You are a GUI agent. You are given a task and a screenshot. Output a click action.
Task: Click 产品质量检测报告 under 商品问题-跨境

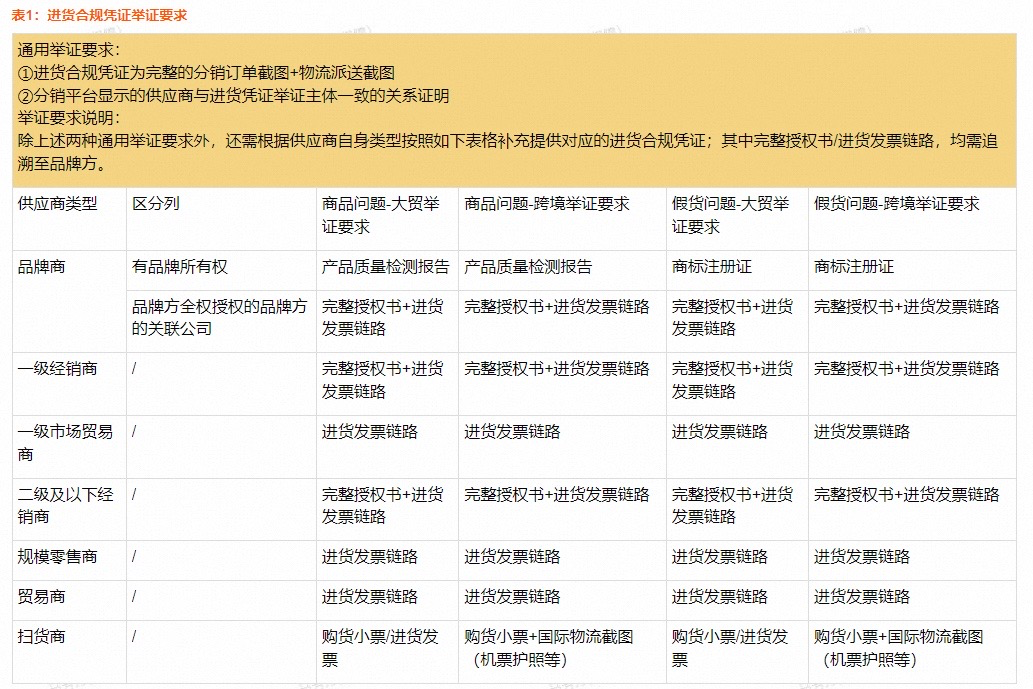point(528,267)
